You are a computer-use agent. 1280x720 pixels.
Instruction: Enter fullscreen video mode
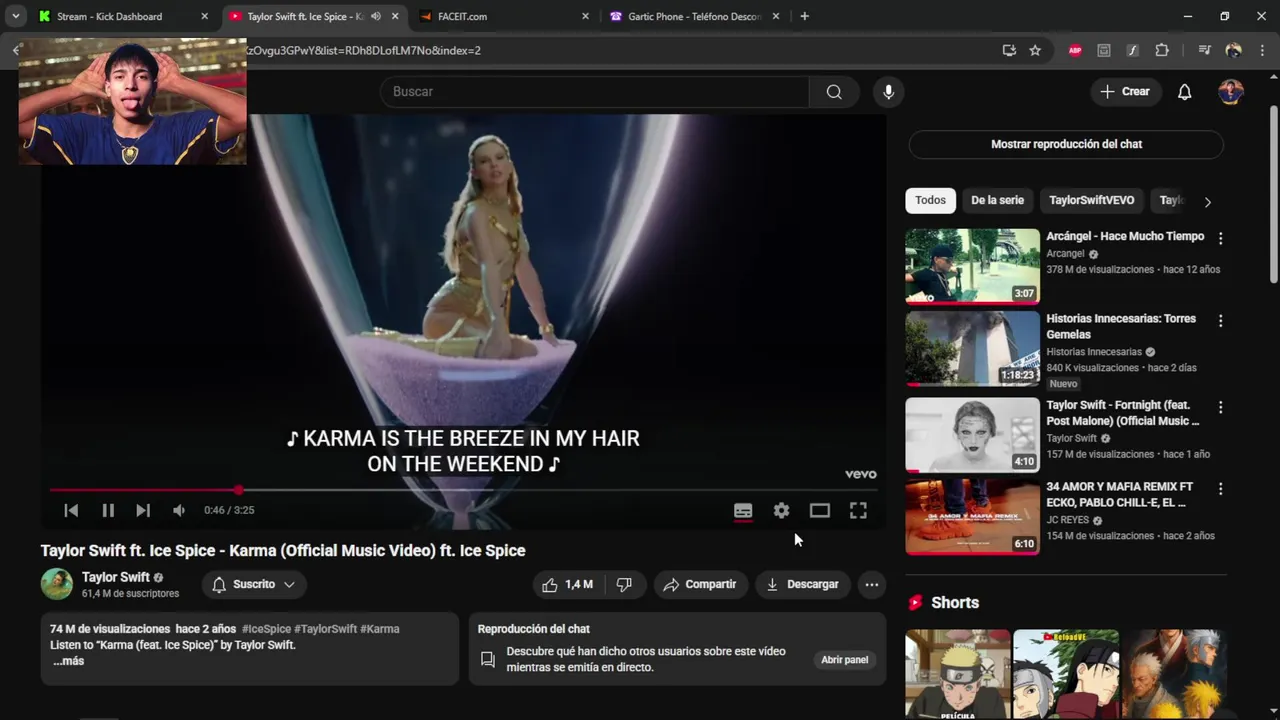858,510
